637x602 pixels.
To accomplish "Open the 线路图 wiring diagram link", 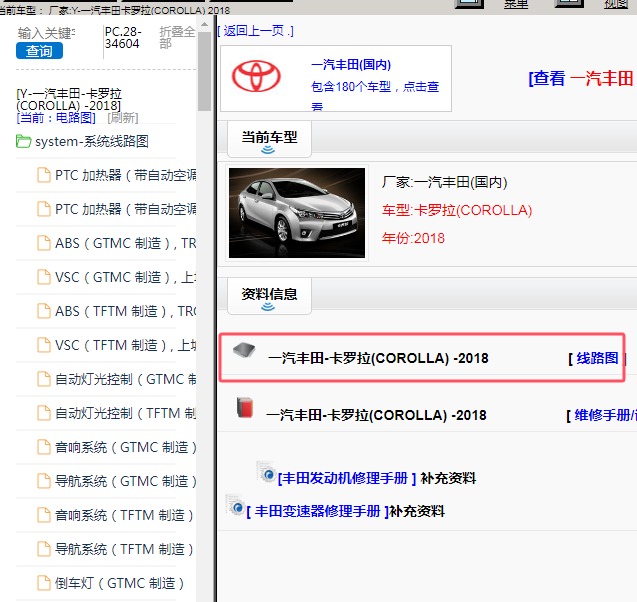I will pyautogui.click(x=597, y=358).
